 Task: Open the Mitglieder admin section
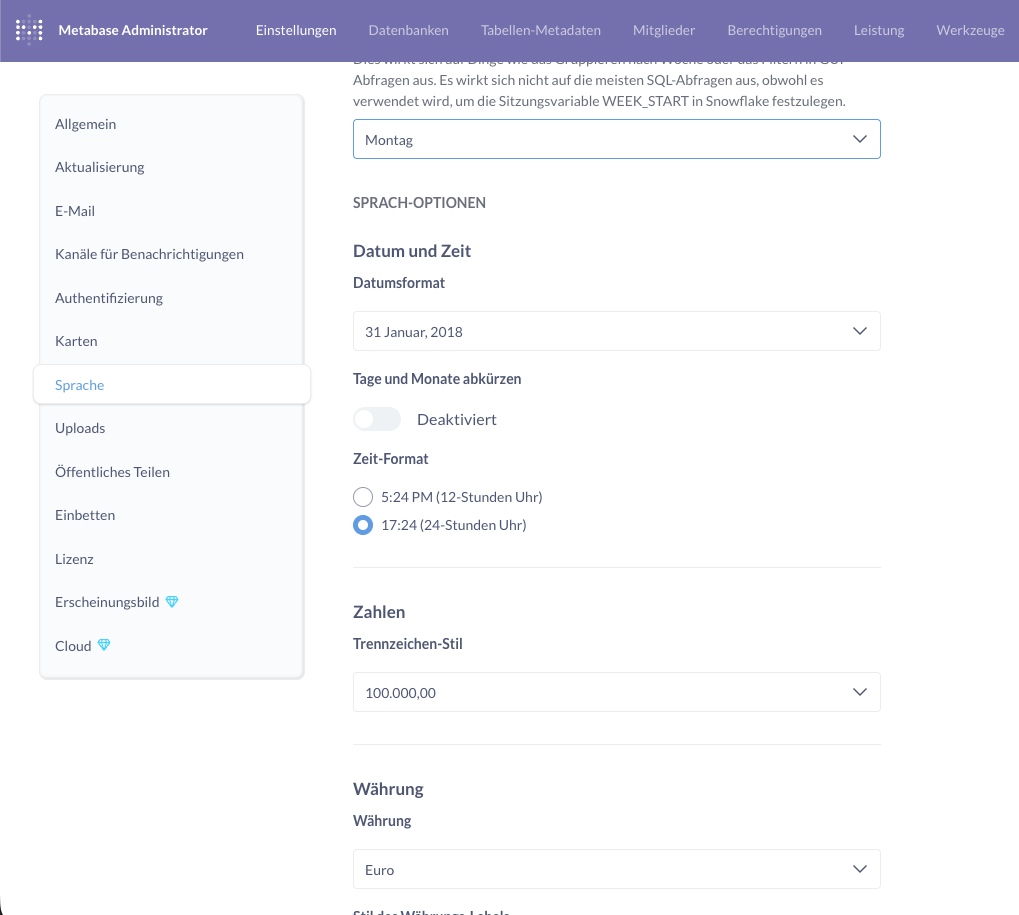(x=664, y=30)
